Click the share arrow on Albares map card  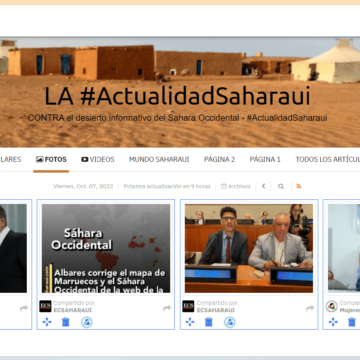click(x=167, y=308)
